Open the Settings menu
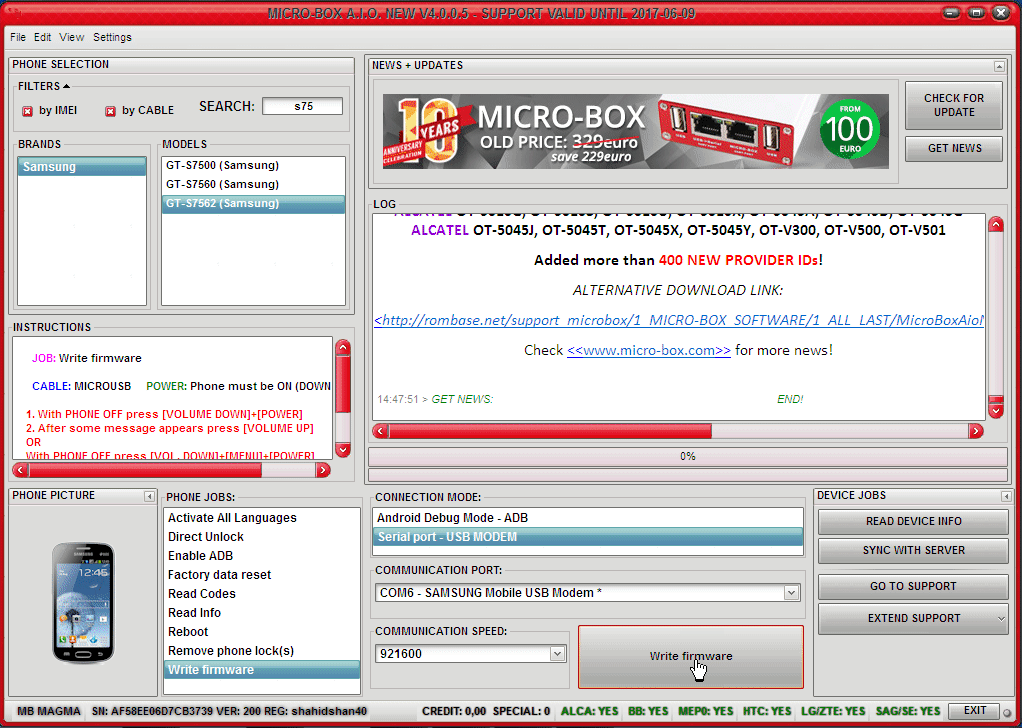The width and height of the screenshot is (1022, 728). (112, 37)
